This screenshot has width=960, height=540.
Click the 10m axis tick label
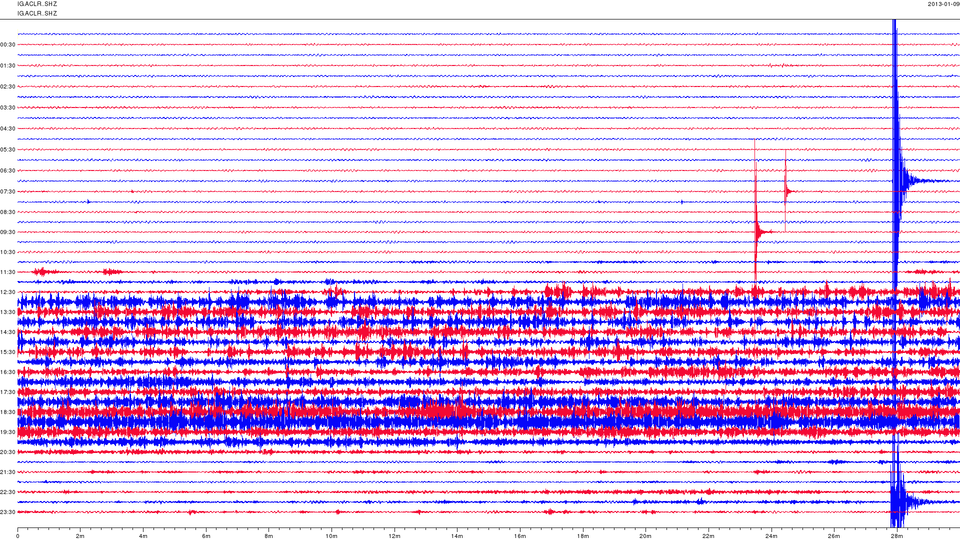(331, 536)
